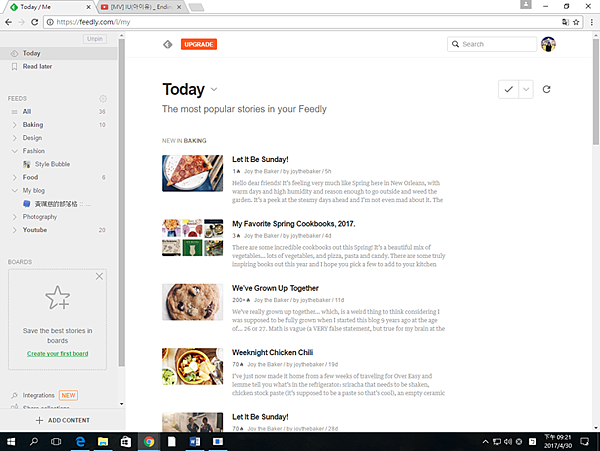600x451 pixels.
Task: Click the Upgrade button
Action: 199,44
